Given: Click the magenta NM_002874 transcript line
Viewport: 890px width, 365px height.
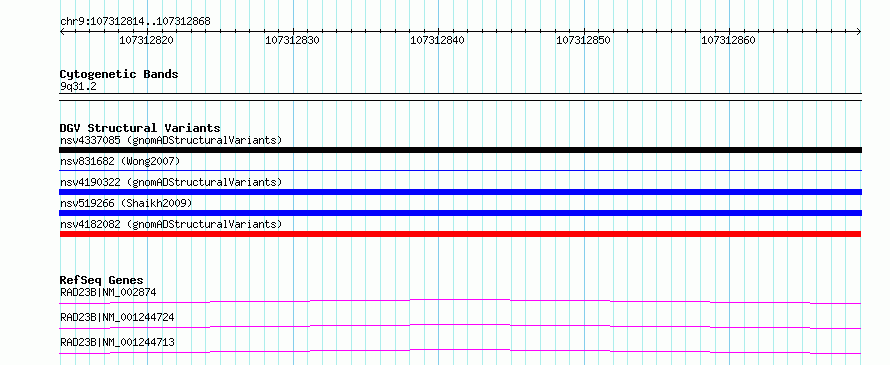Looking at the screenshot, I should (460, 301).
